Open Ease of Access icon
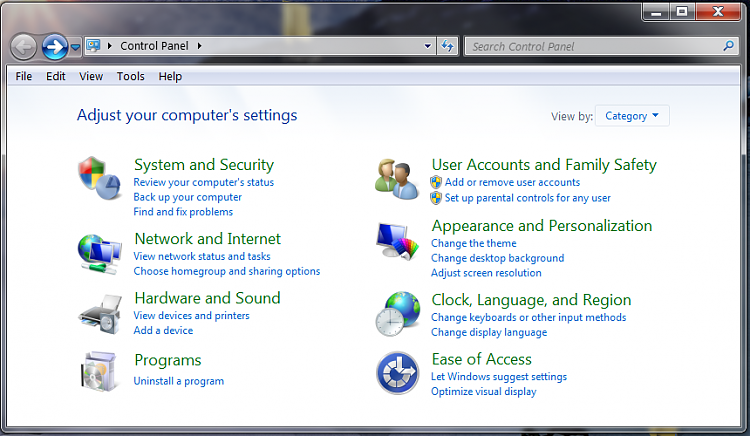This screenshot has width=750, height=436. 397,373
